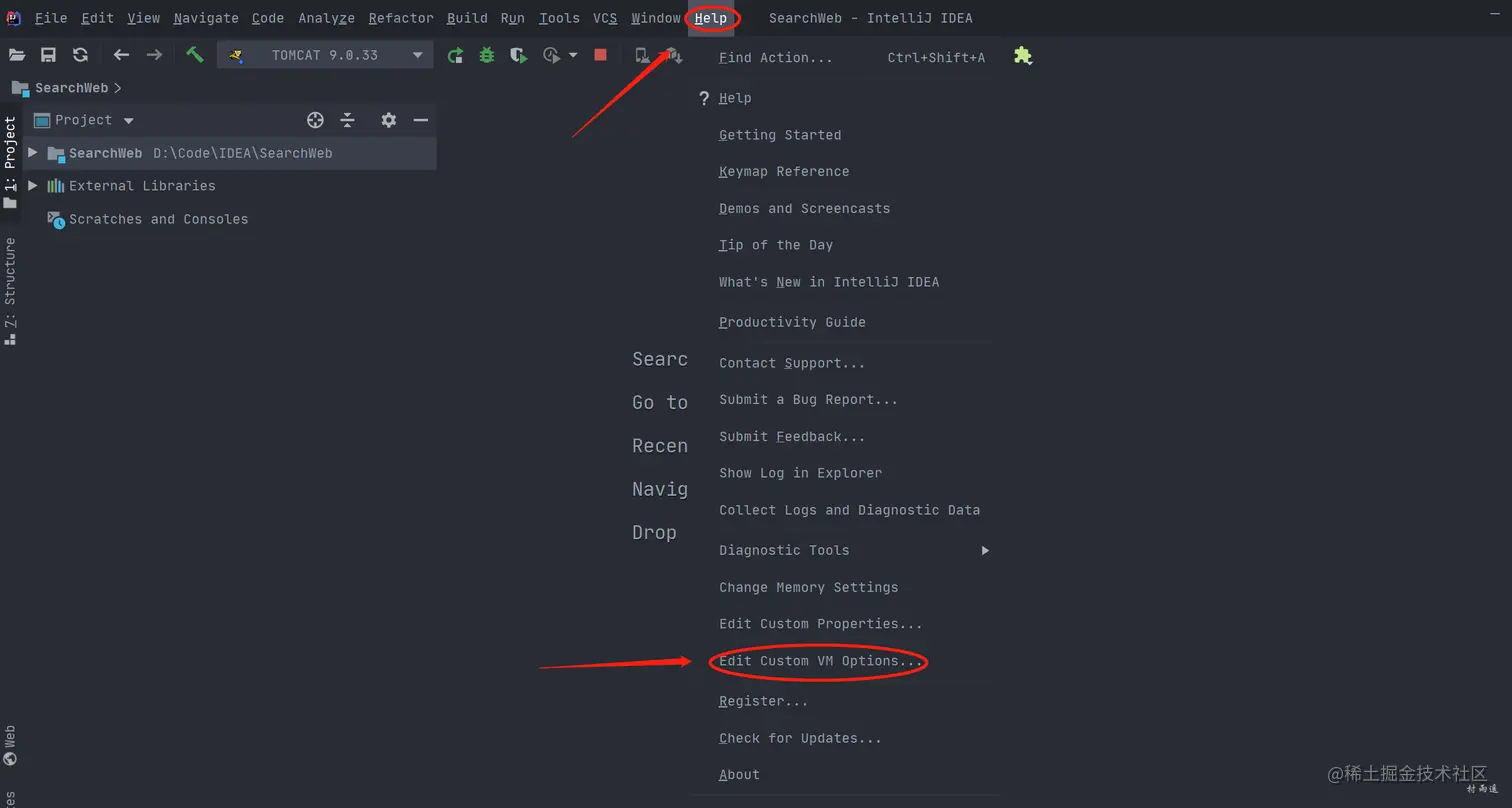The image size is (1512, 808).
Task: Open Project panel gear settings
Action: pos(389,120)
